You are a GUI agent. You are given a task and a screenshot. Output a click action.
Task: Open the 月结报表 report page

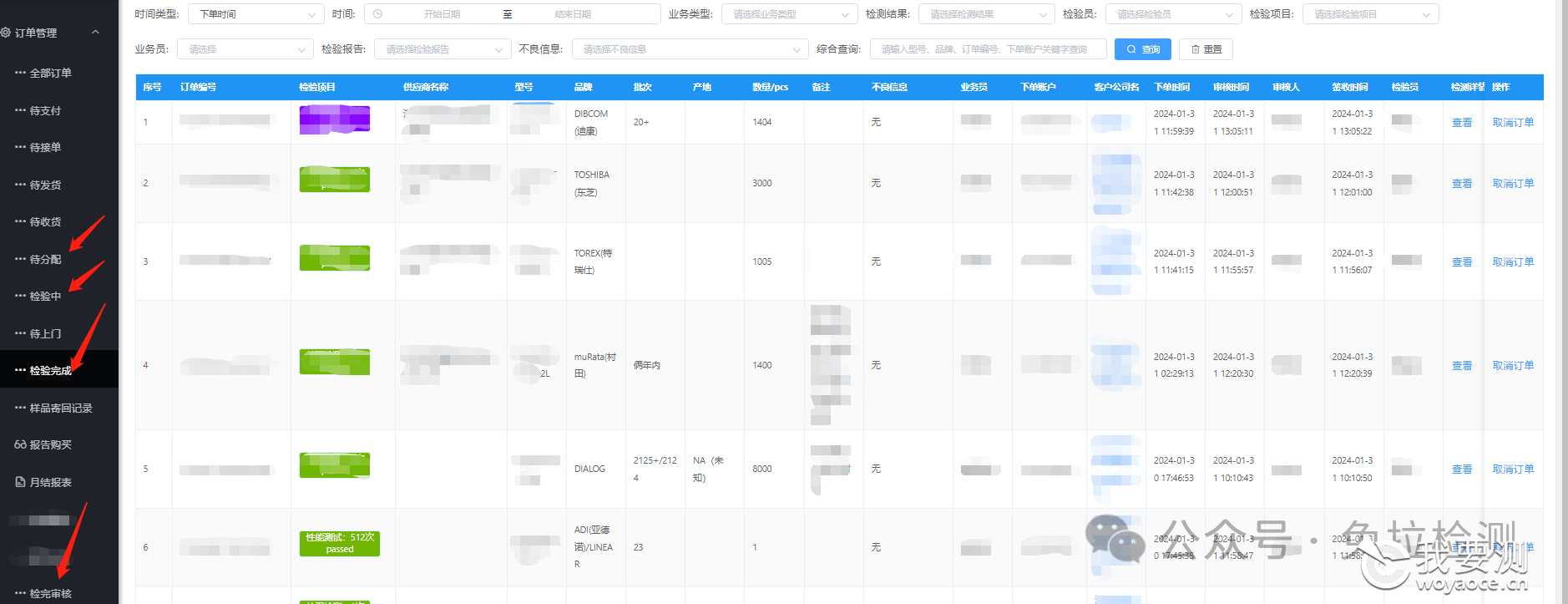point(44,483)
